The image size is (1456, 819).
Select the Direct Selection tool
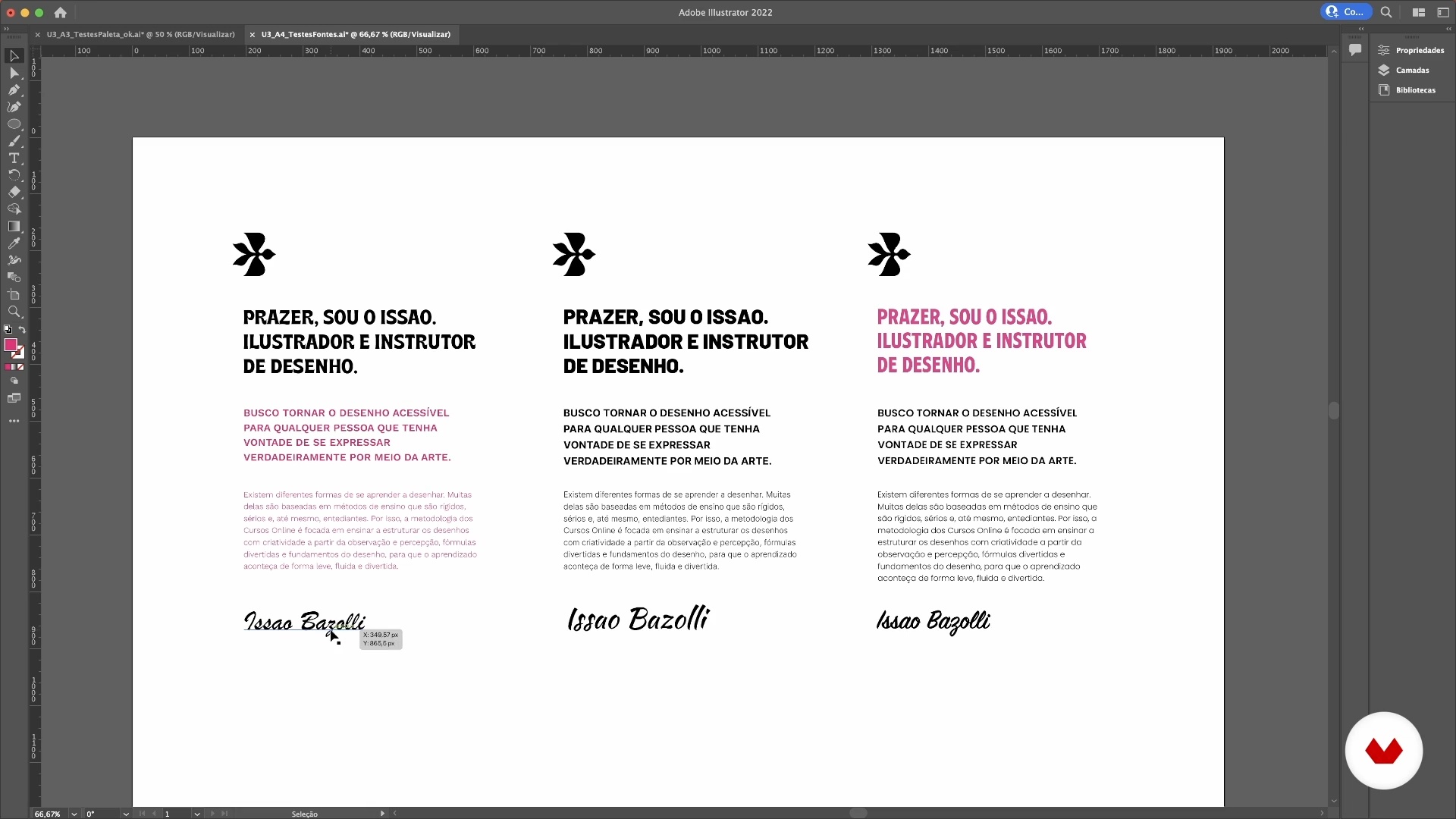click(x=14, y=73)
